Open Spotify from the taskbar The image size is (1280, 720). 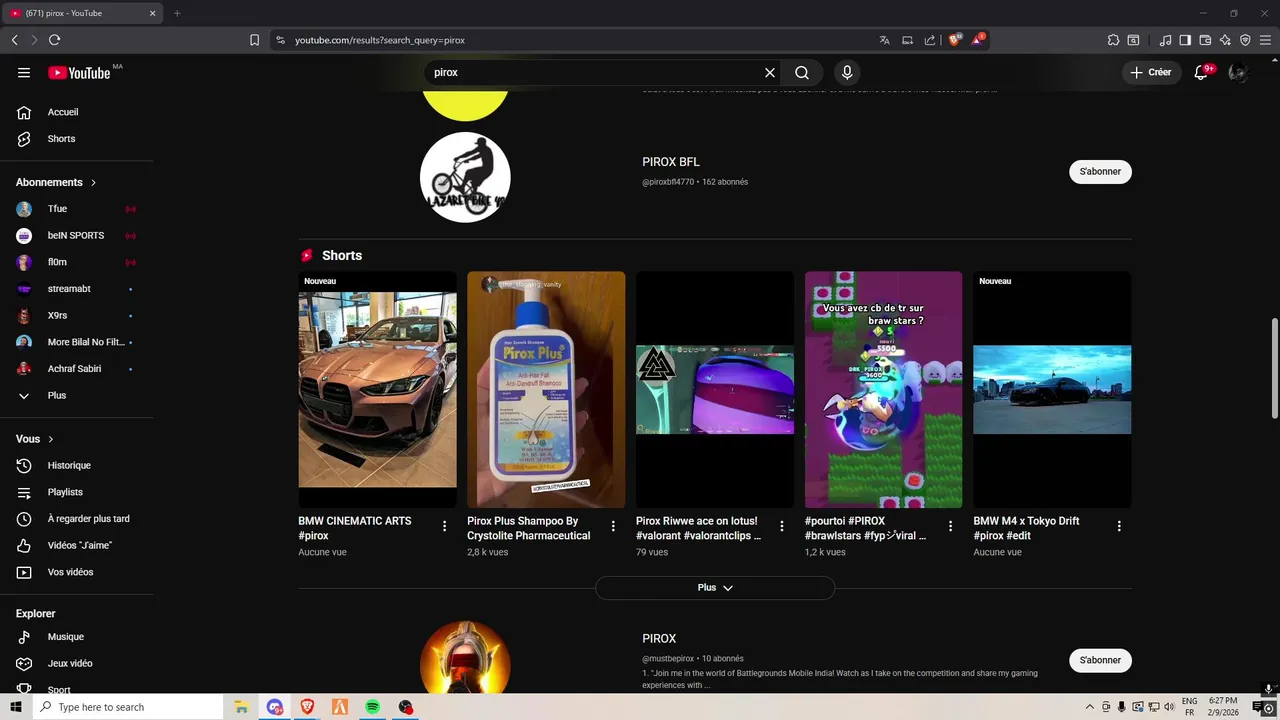(373, 707)
